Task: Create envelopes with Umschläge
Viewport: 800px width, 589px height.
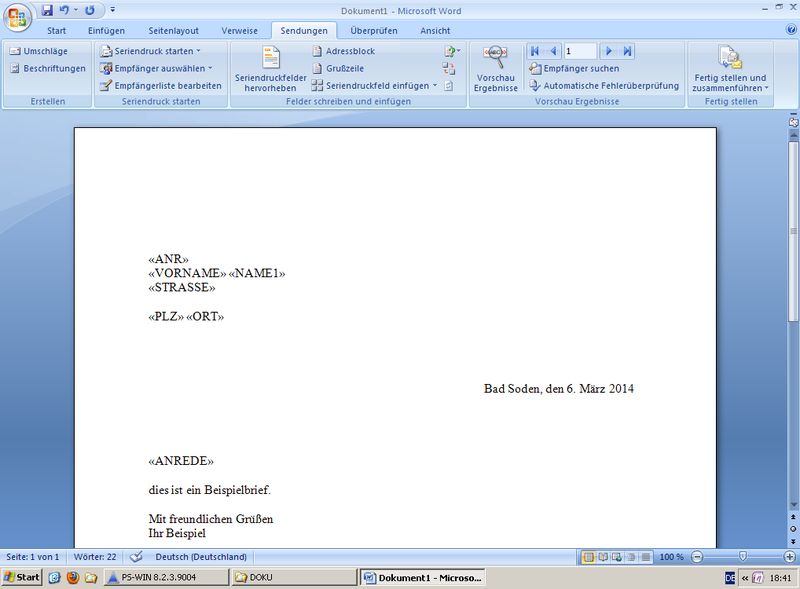Action: point(39,51)
